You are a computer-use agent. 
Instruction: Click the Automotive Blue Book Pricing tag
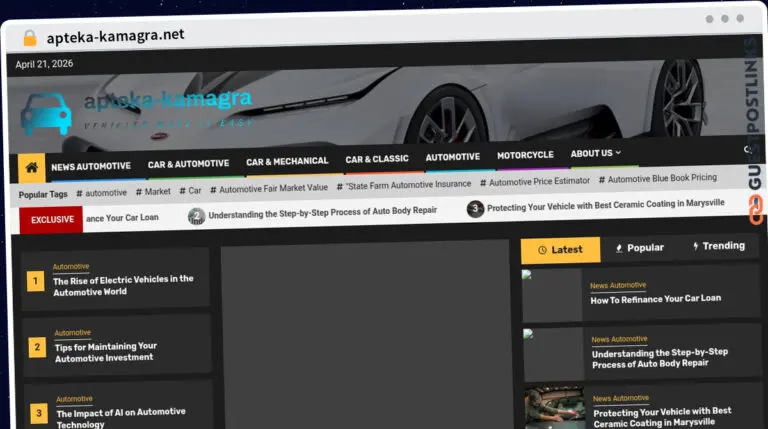657,179
